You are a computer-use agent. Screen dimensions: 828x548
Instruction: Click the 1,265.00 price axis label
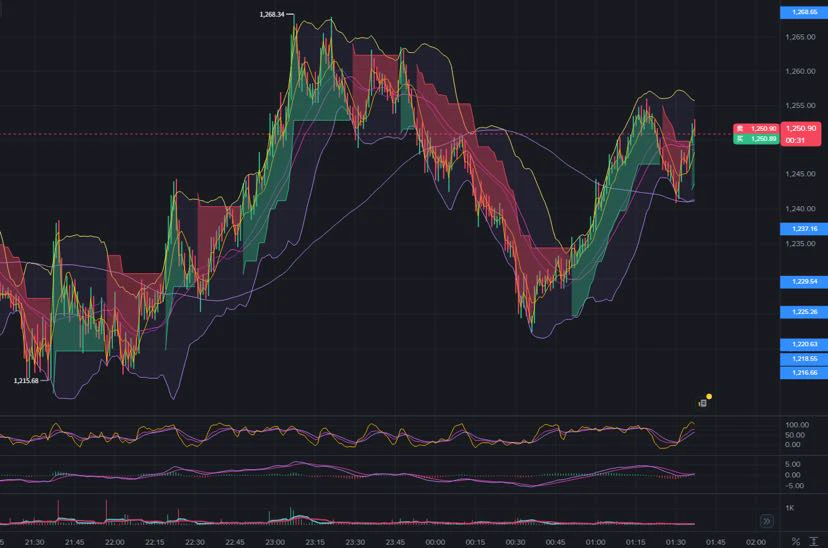[800, 37]
